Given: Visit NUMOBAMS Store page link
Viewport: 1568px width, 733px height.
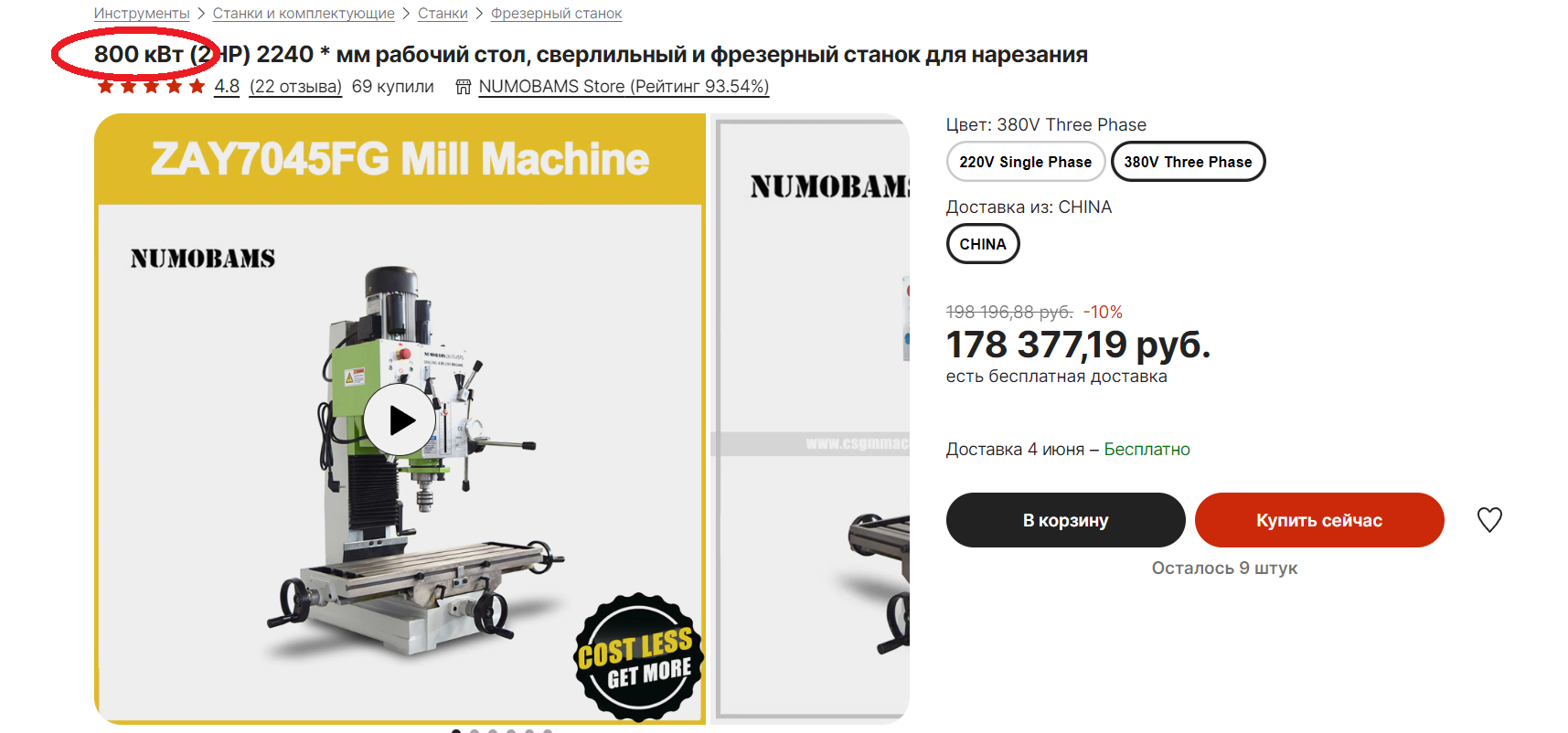Looking at the screenshot, I should pyautogui.click(x=624, y=87).
